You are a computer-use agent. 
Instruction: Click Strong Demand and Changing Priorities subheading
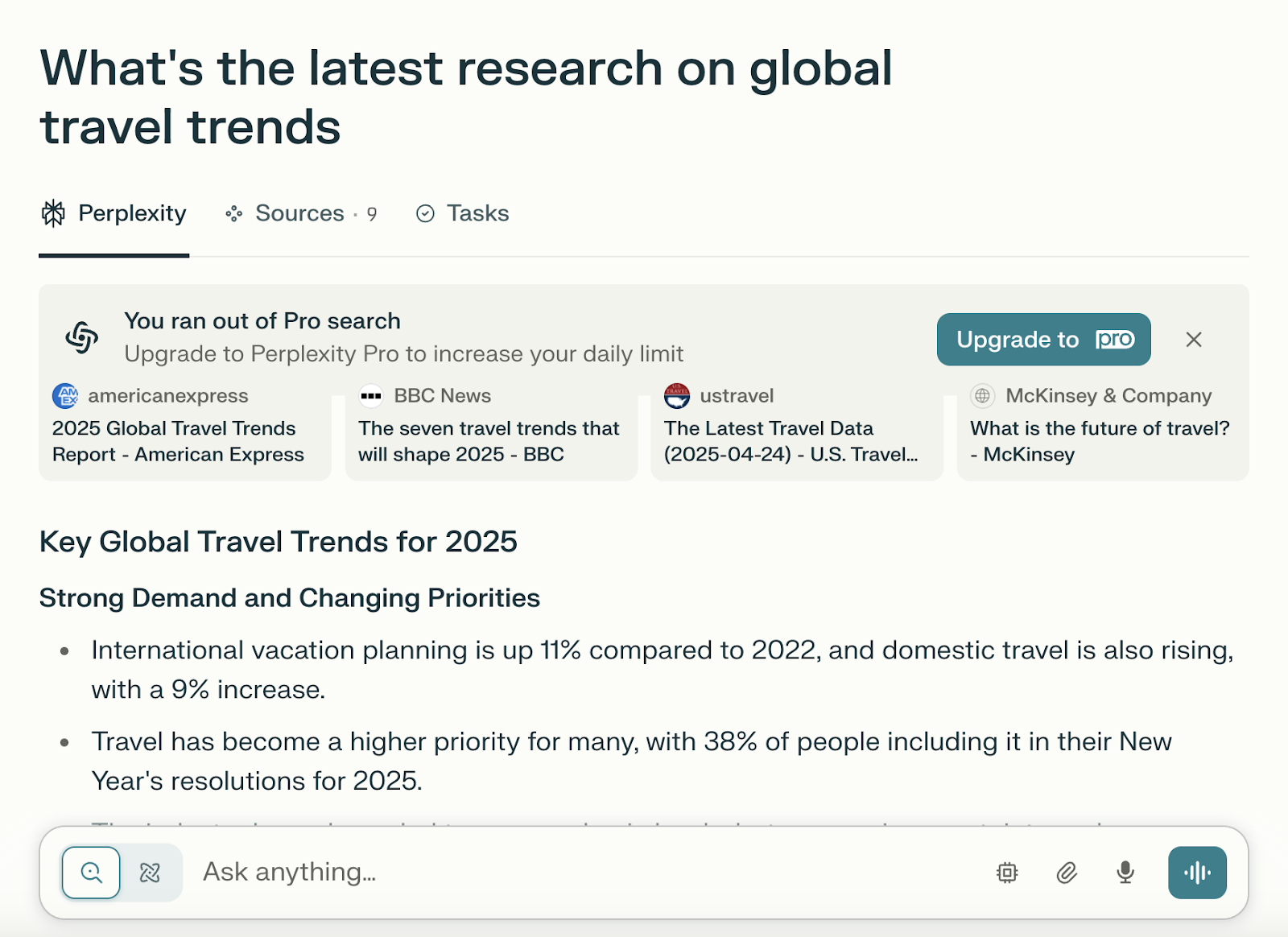[290, 598]
